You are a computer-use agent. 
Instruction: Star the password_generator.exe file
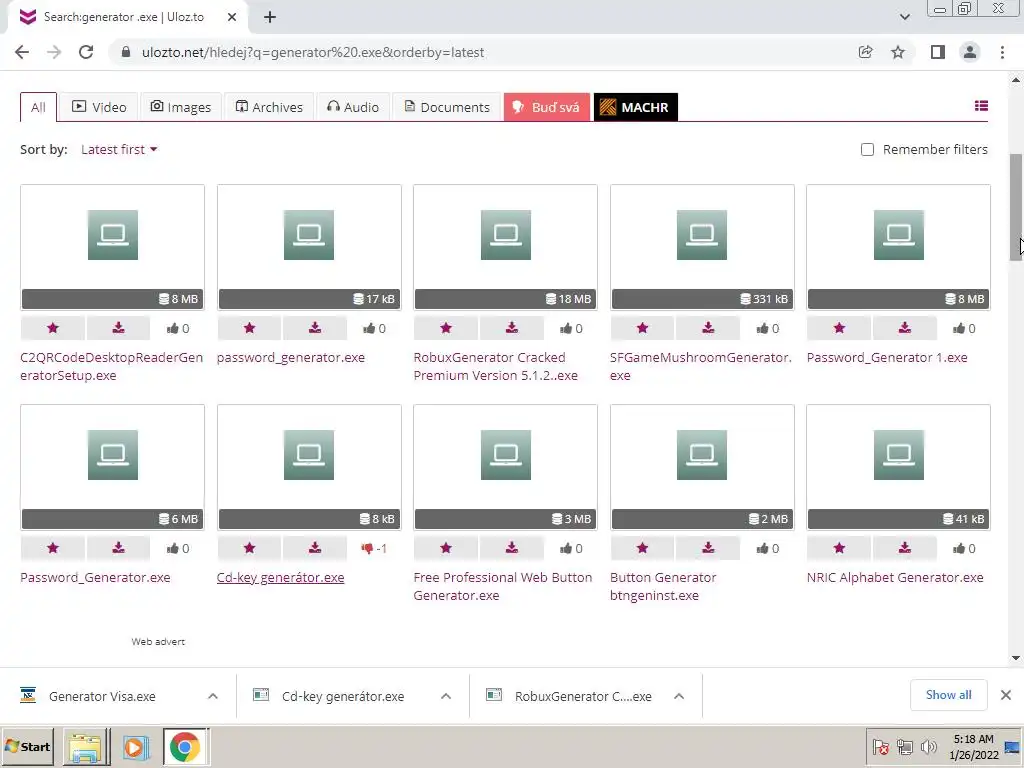click(249, 328)
